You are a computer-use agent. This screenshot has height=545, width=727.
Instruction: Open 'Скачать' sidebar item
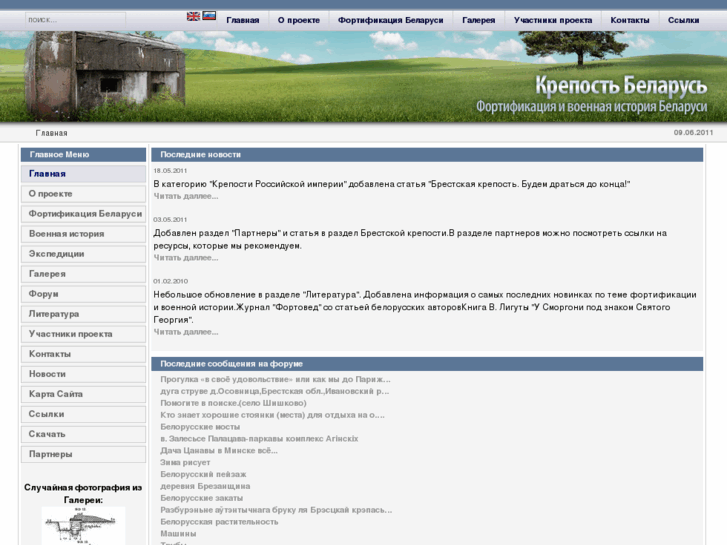[x=83, y=434]
